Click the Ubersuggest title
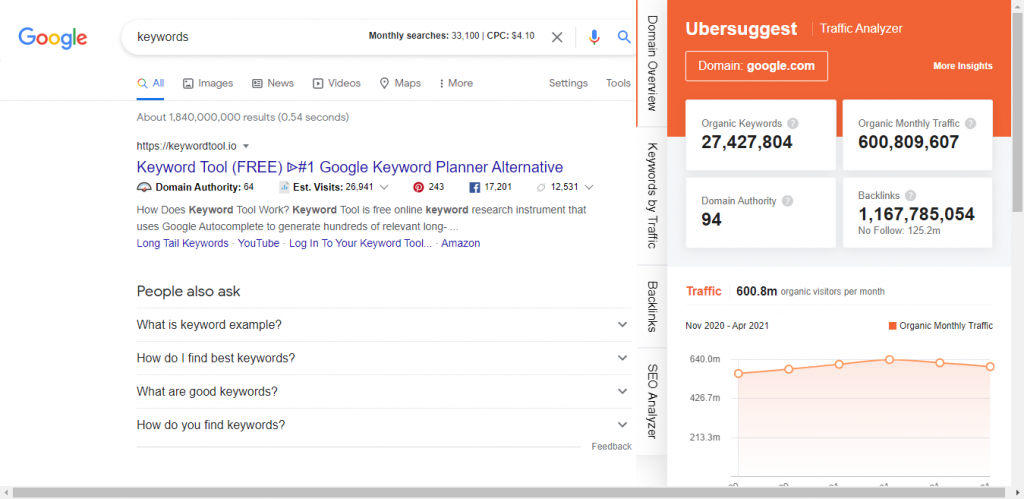The height and width of the screenshot is (499, 1024). 741,29
